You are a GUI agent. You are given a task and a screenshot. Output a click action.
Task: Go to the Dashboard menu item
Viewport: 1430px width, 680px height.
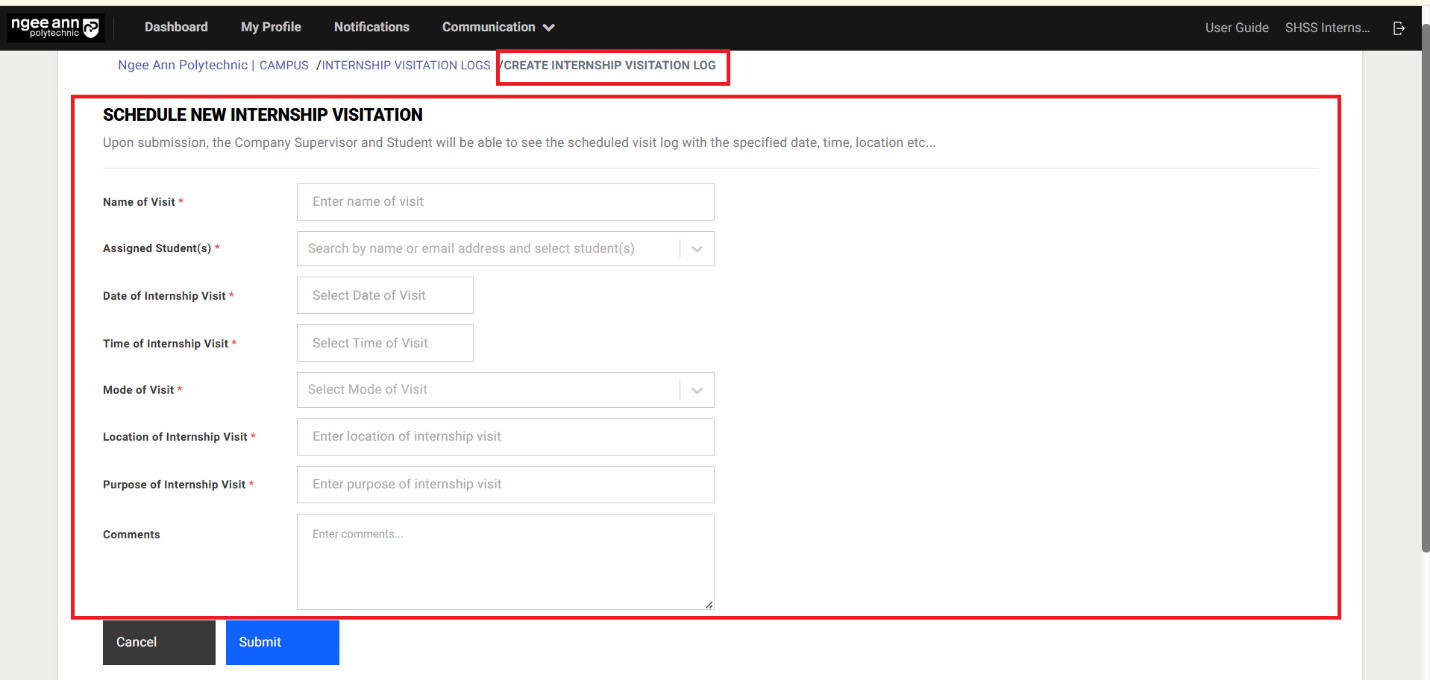[176, 27]
